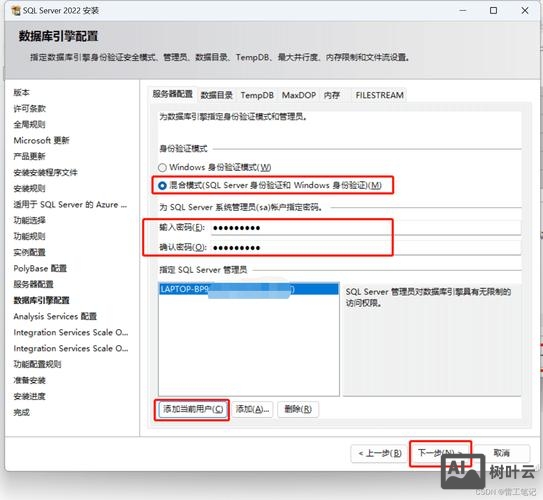Select the LAPTOP-BP9 administrator entry
Image resolution: width=543 pixels, height=500 pixels.
(x=248, y=289)
